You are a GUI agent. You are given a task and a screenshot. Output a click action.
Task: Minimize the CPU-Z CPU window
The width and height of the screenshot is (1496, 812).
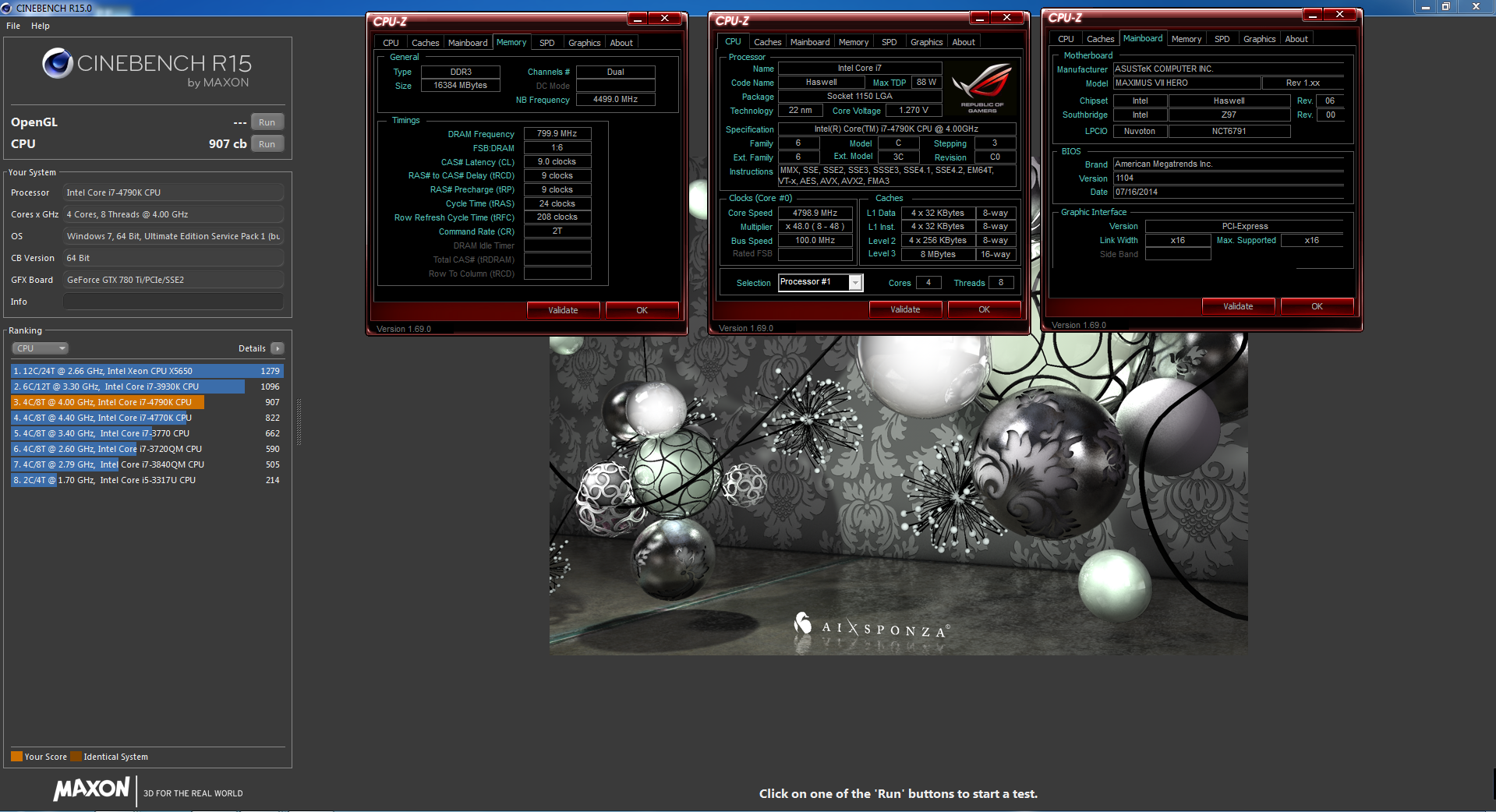point(980,18)
